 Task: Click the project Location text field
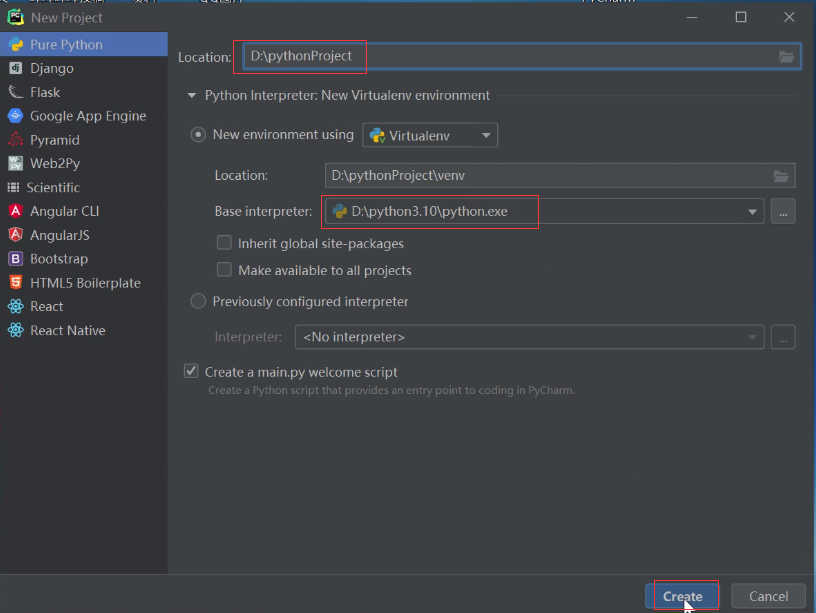(500, 57)
